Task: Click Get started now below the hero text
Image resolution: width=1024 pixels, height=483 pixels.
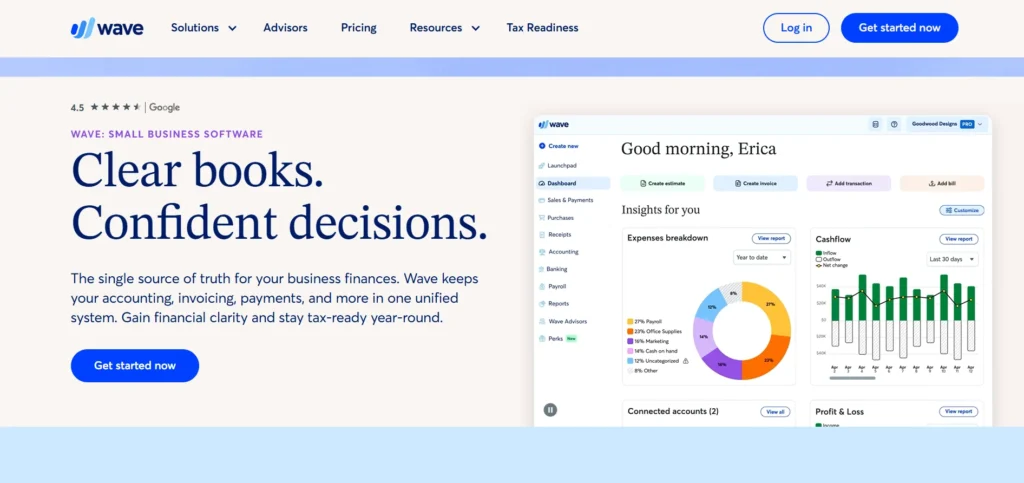Action: (135, 366)
